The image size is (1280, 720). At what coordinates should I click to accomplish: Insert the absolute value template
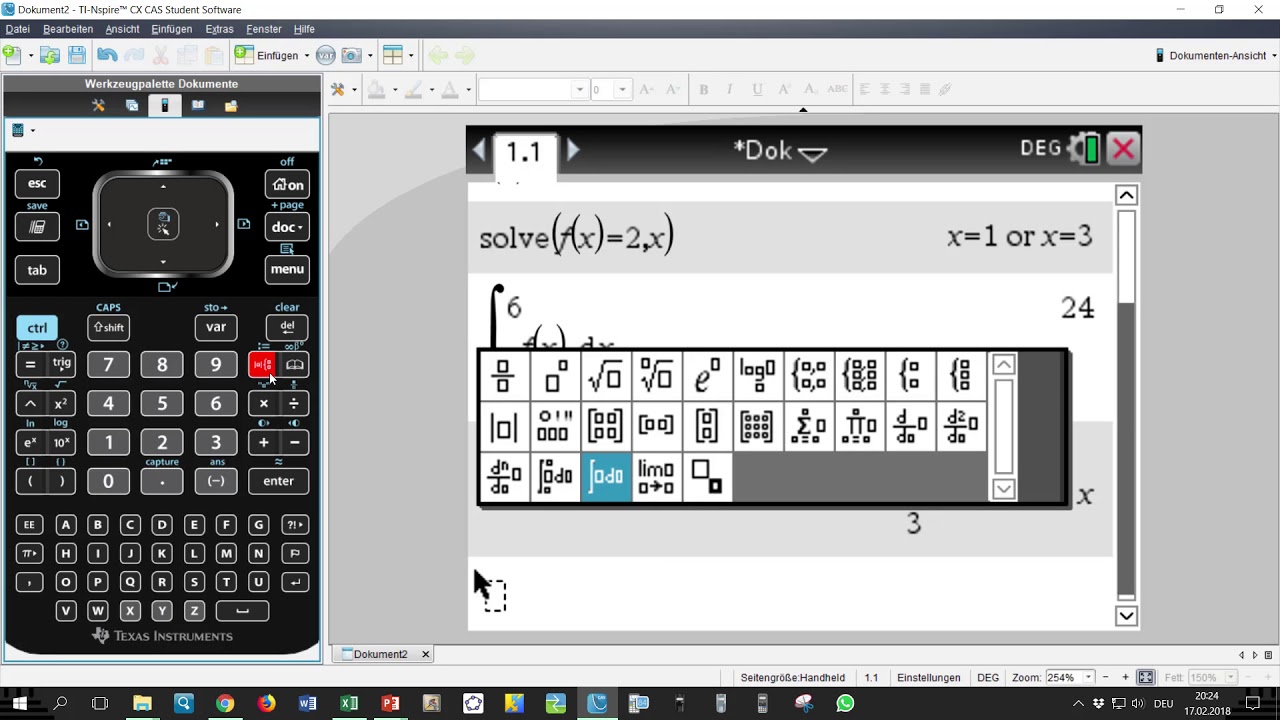504,426
